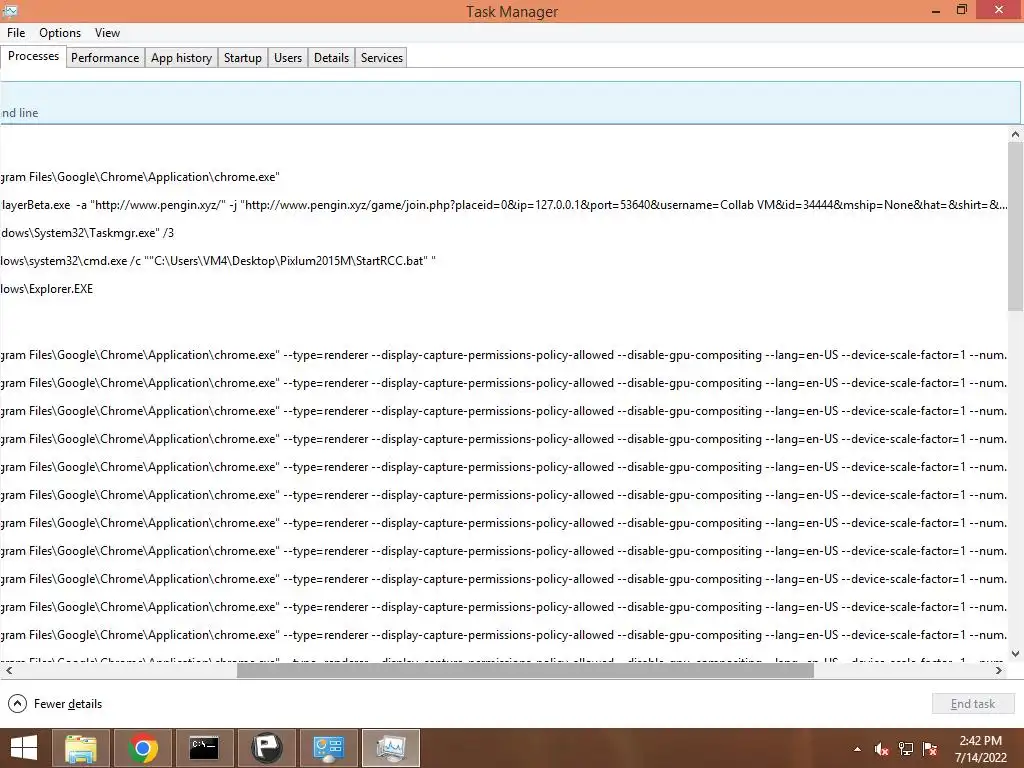
Task: Open File Explorer from the taskbar
Action: [x=80, y=748]
